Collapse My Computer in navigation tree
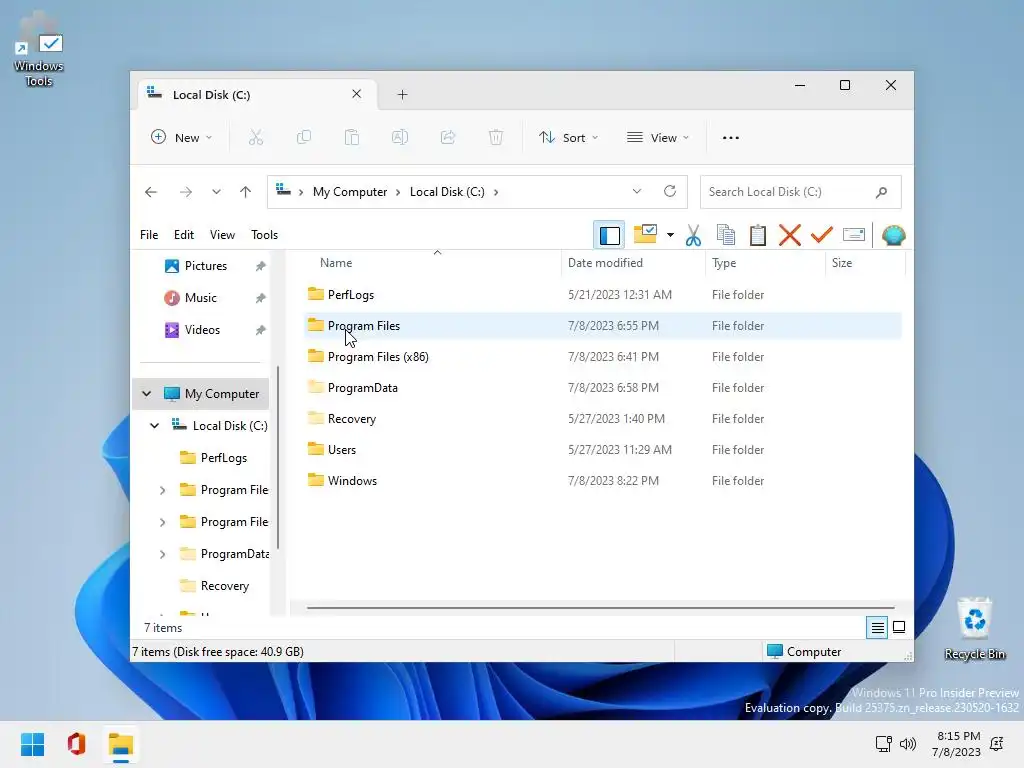1024x768 pixels. [x=146, y=394]
